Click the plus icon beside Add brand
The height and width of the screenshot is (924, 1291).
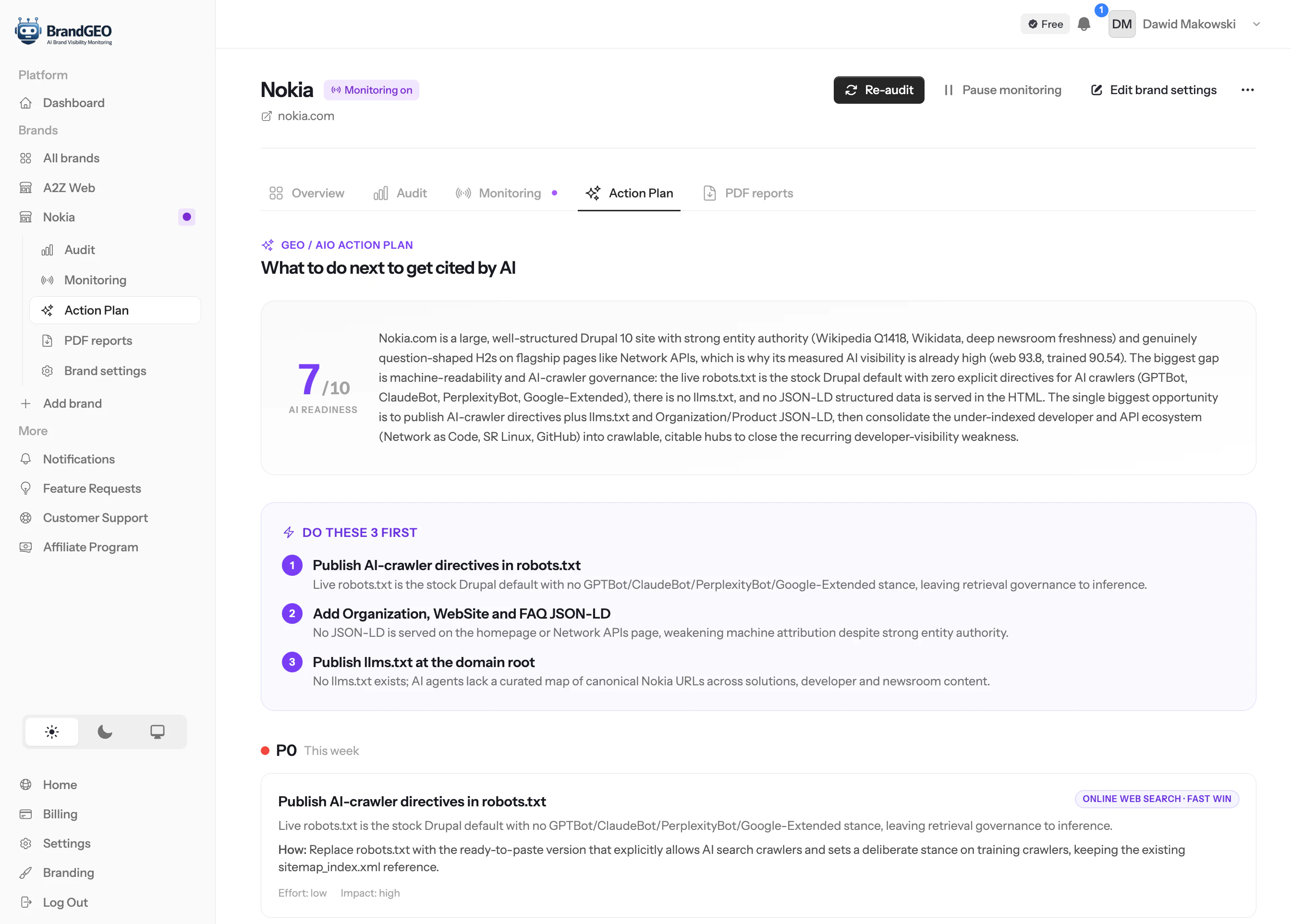(x=25, y=403)
